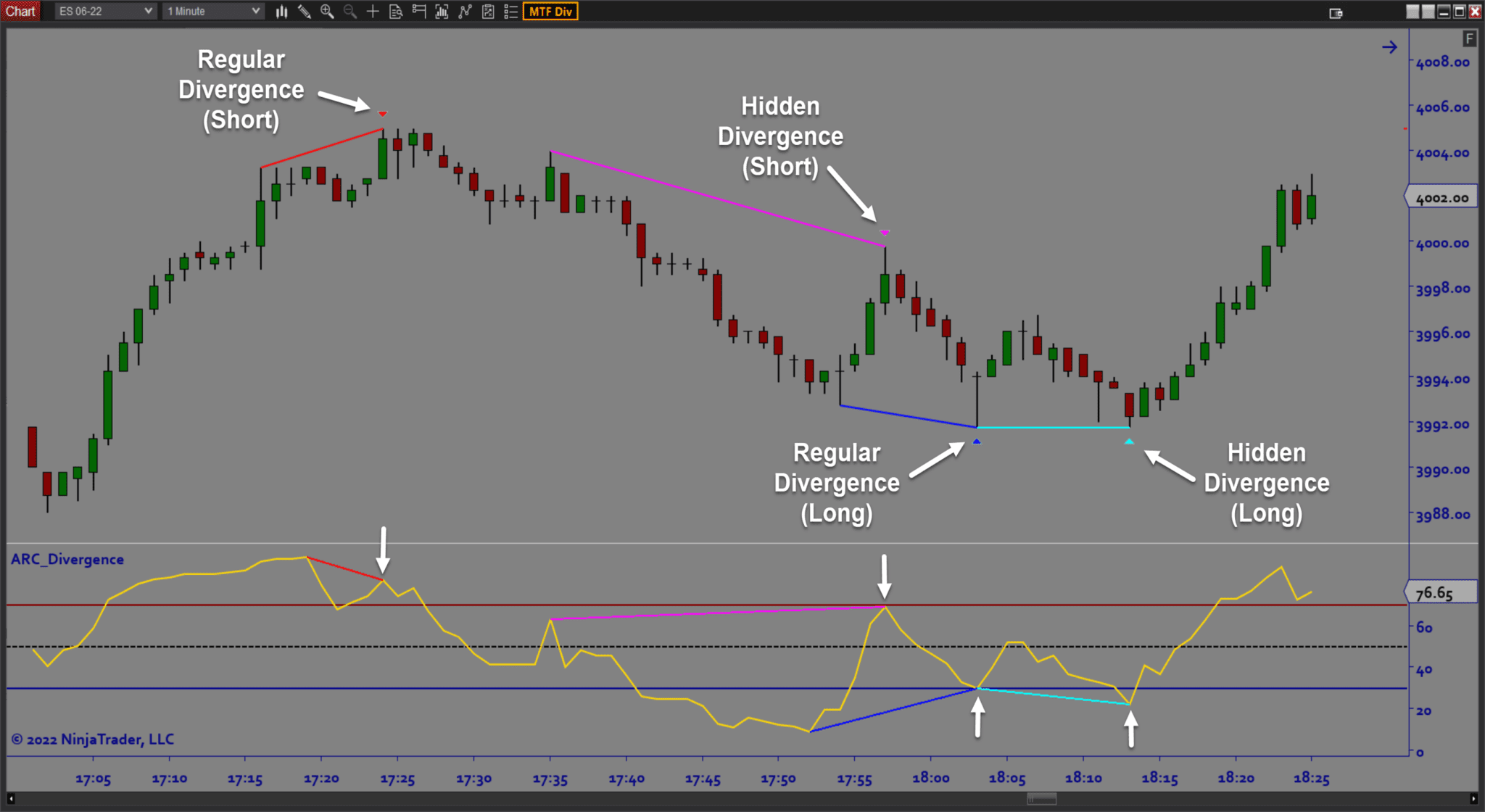Open the 1 Minute interval dropdown

pos(212,12)
